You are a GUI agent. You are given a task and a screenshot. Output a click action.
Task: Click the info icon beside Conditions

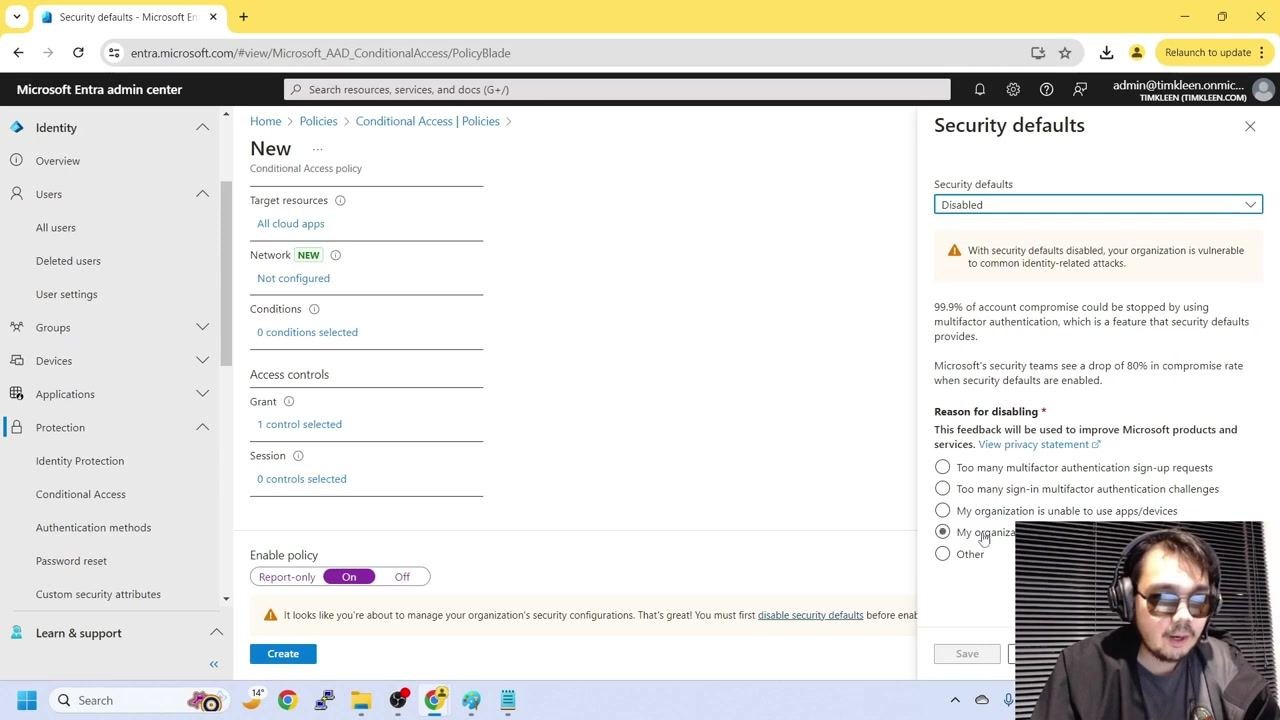click(x=314, y=309)
